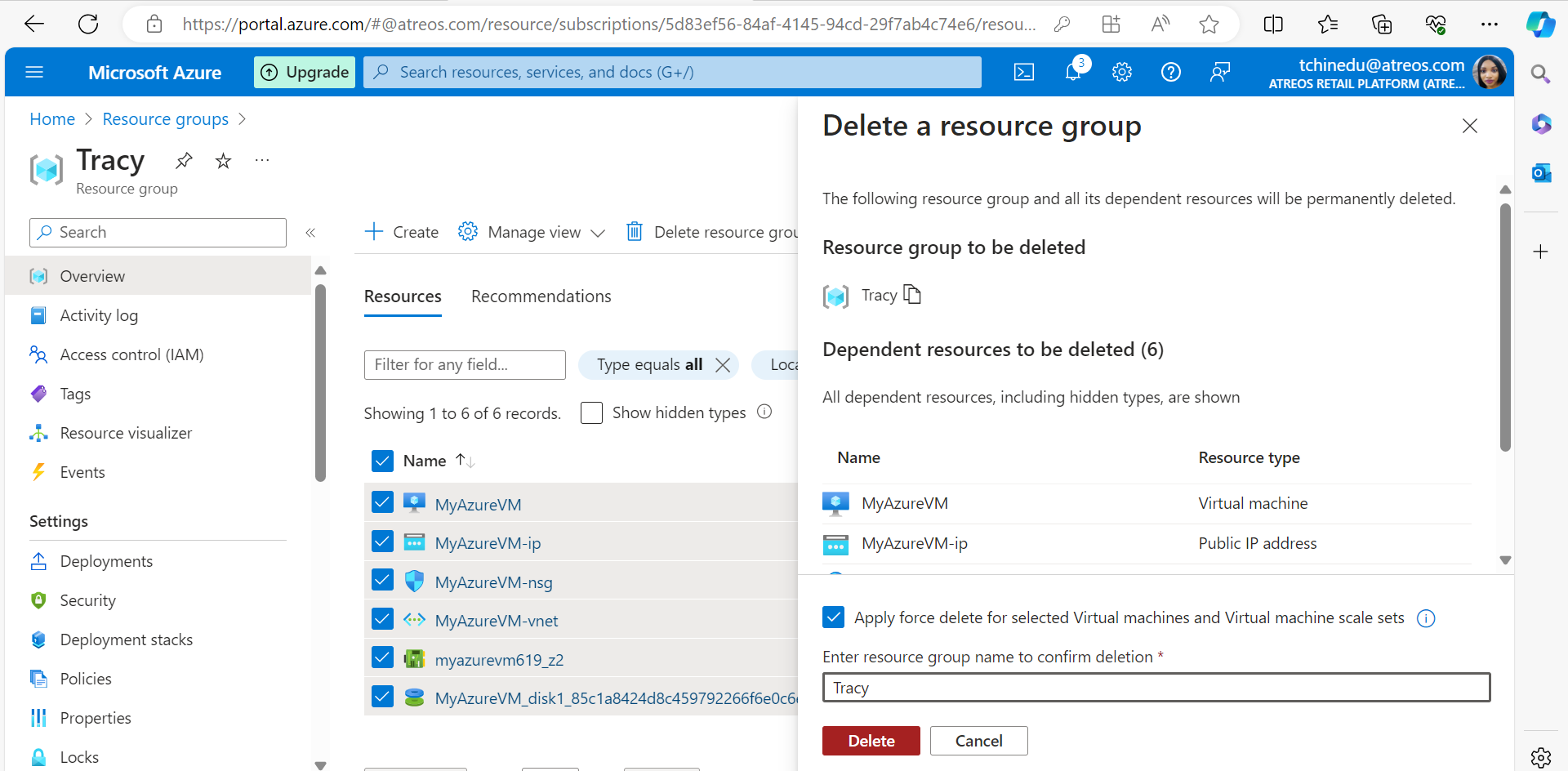Open the notifications bell
Image resolution: width=1568 pixels, height=771 pixels.
pos(1073,73)
